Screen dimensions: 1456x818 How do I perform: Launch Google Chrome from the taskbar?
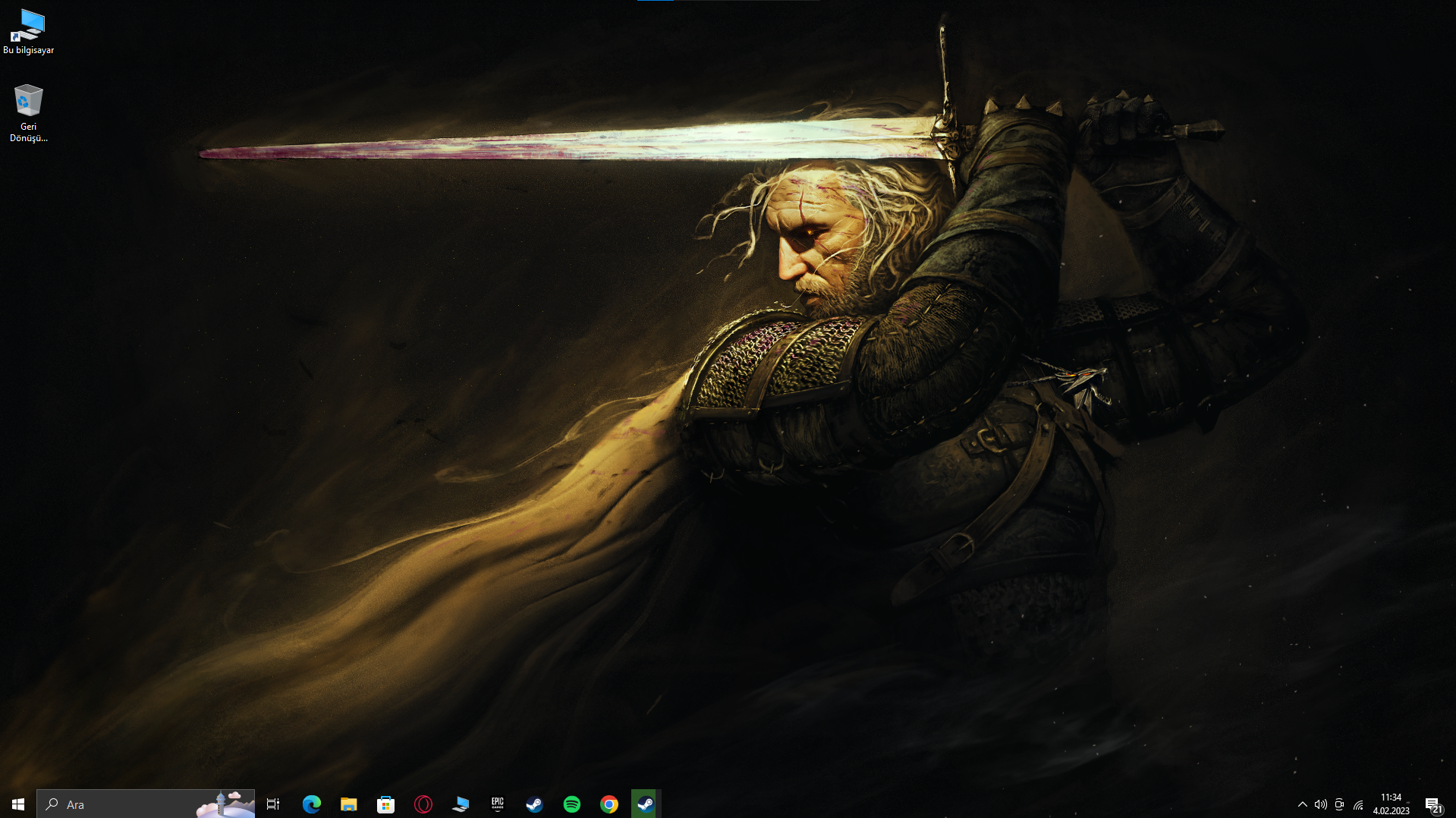pos(609,804)
